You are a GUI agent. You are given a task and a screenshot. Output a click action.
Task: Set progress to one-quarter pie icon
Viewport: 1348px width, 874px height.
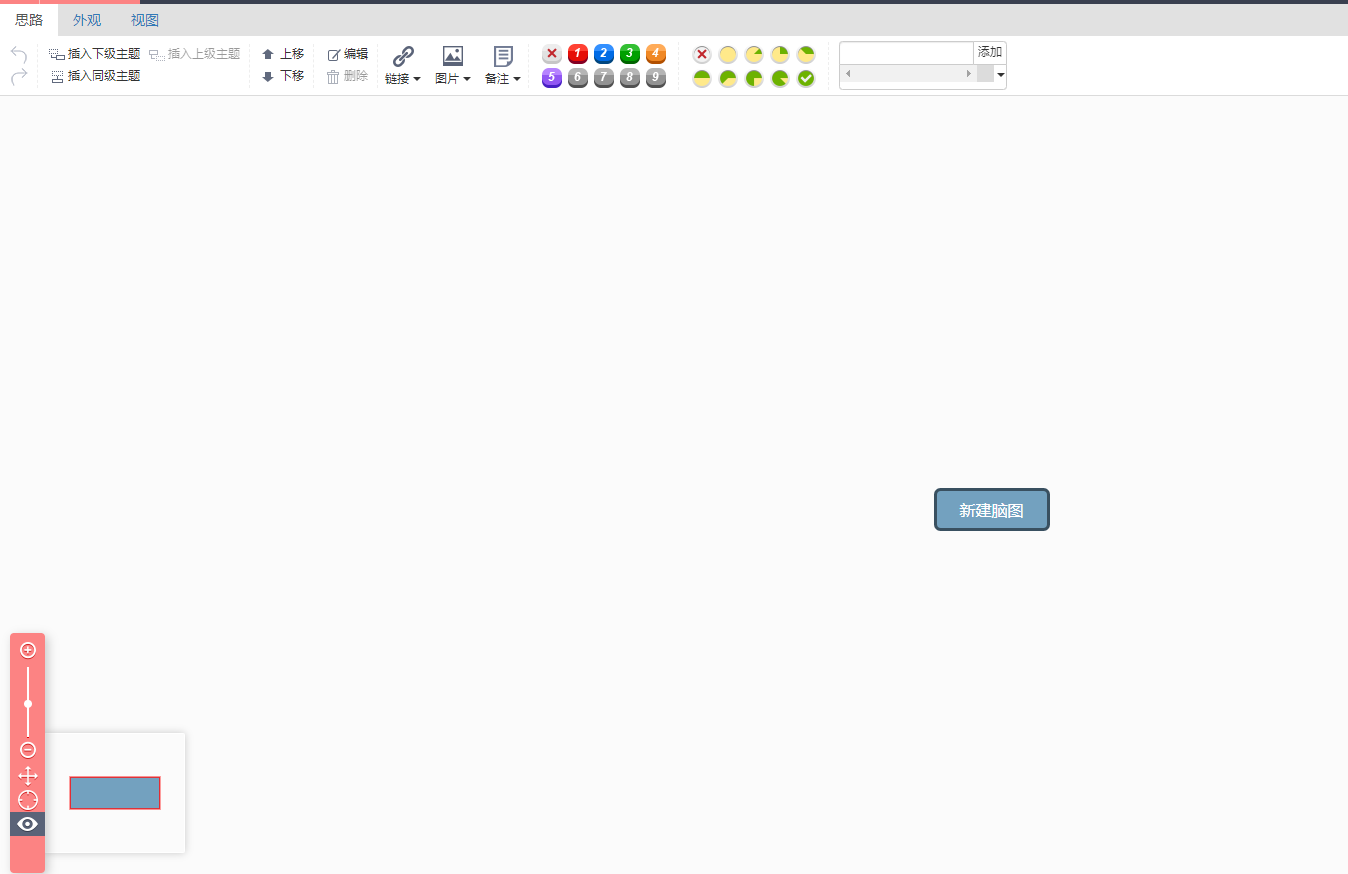780,54
